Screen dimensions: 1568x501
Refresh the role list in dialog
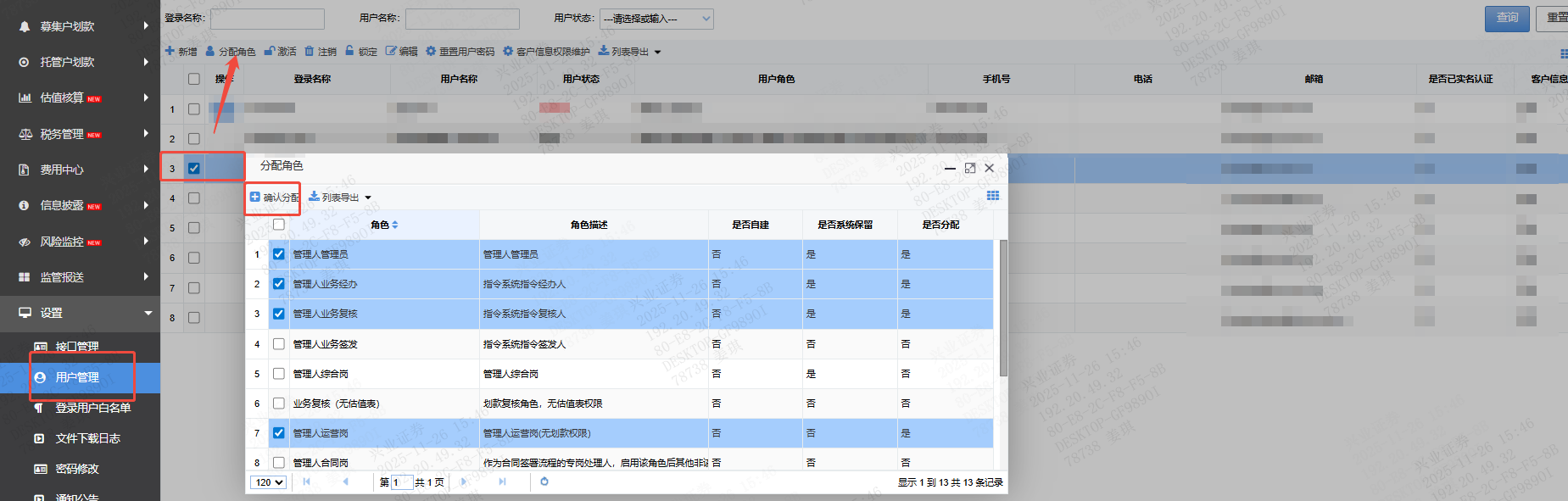click(x=544, y=482)
